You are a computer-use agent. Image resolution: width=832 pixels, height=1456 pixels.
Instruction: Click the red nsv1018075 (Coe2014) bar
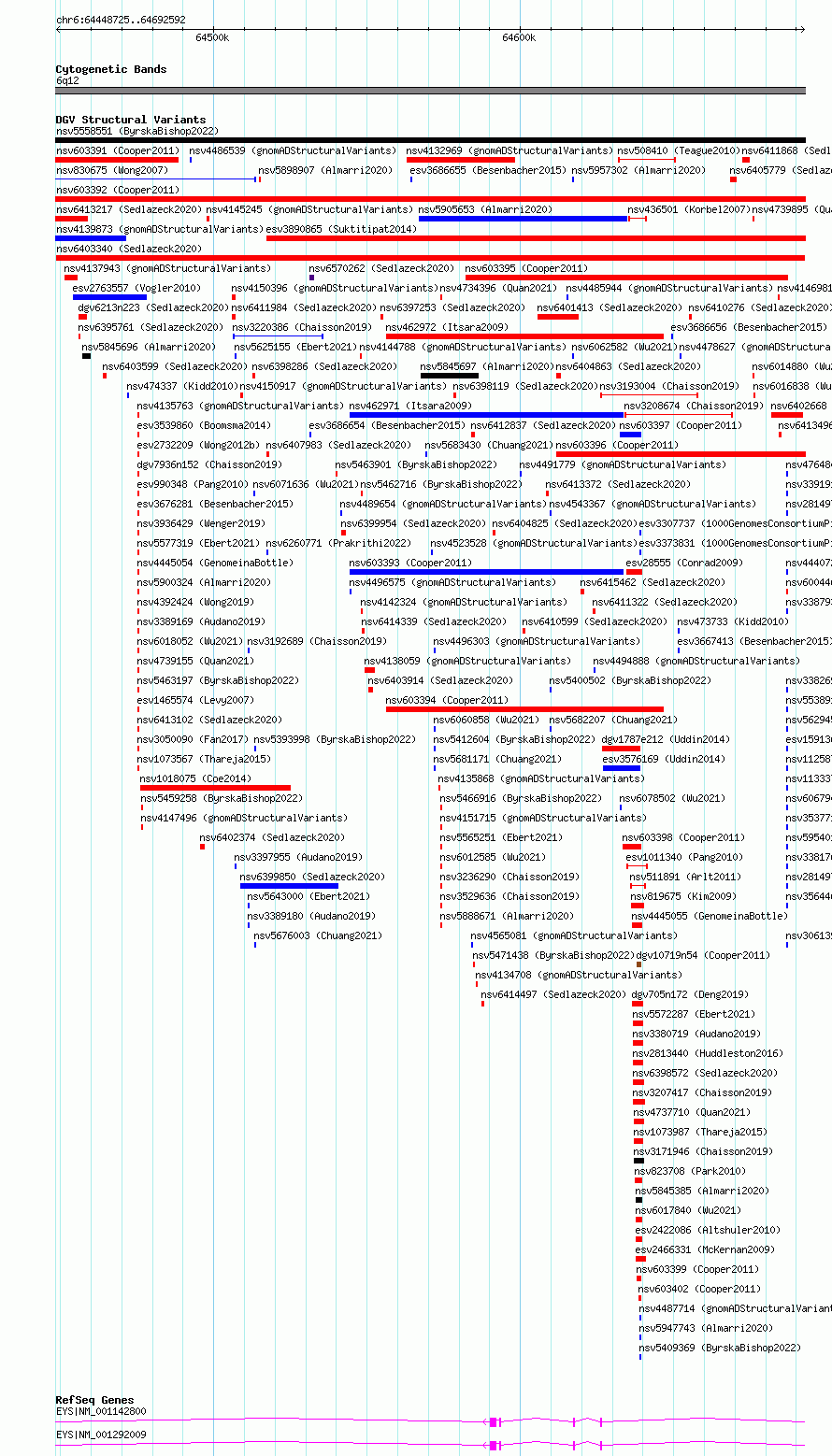click(x=215, y=788)
